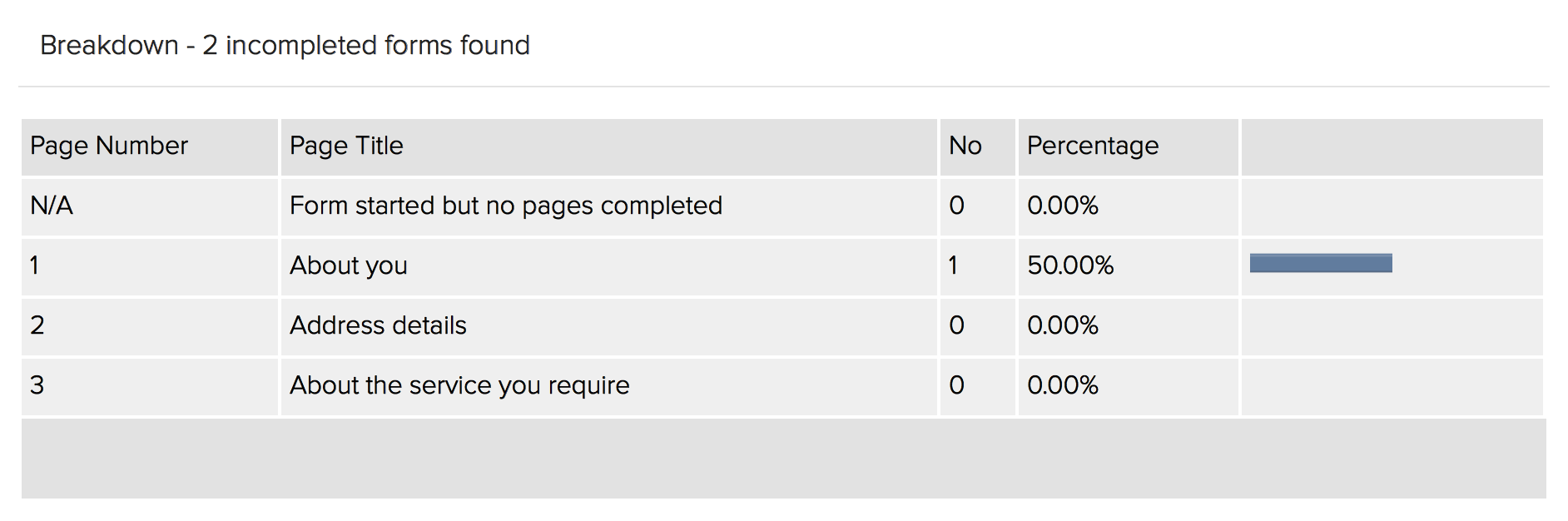Click the Breakdown incompleted forms heading
1568x521 pixels.
(285, 45)
